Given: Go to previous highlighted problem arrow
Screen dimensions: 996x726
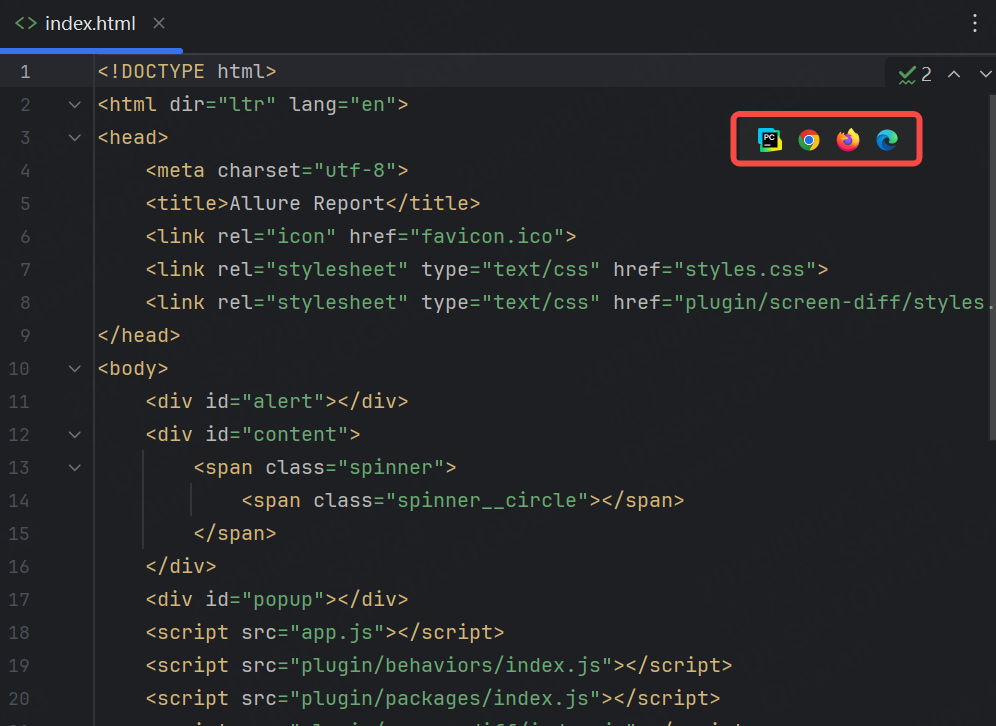Looking at the screenshot, I should (953, 74).
